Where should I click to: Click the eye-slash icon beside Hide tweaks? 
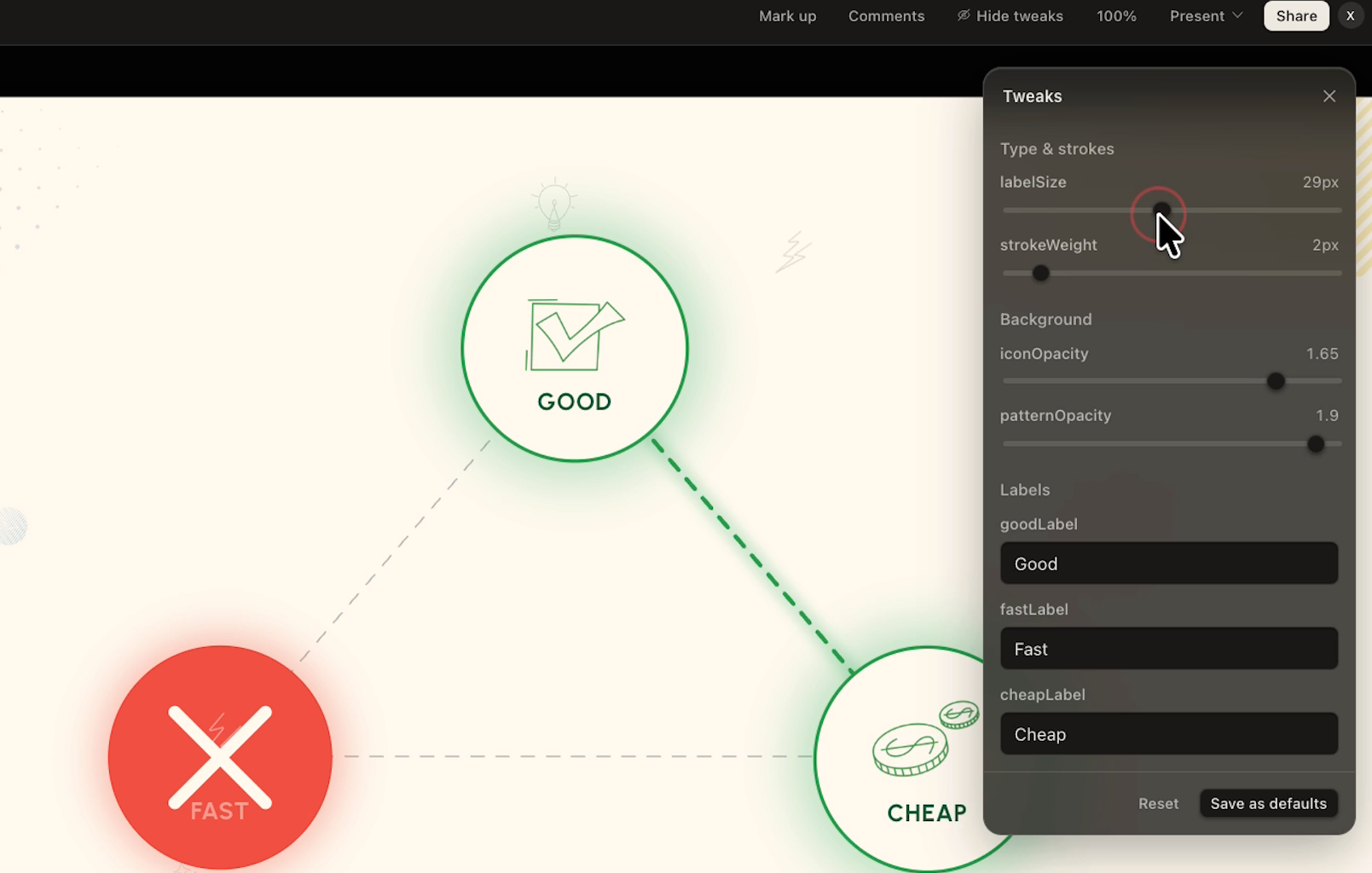pyautogui.click(x=963, y=15)
